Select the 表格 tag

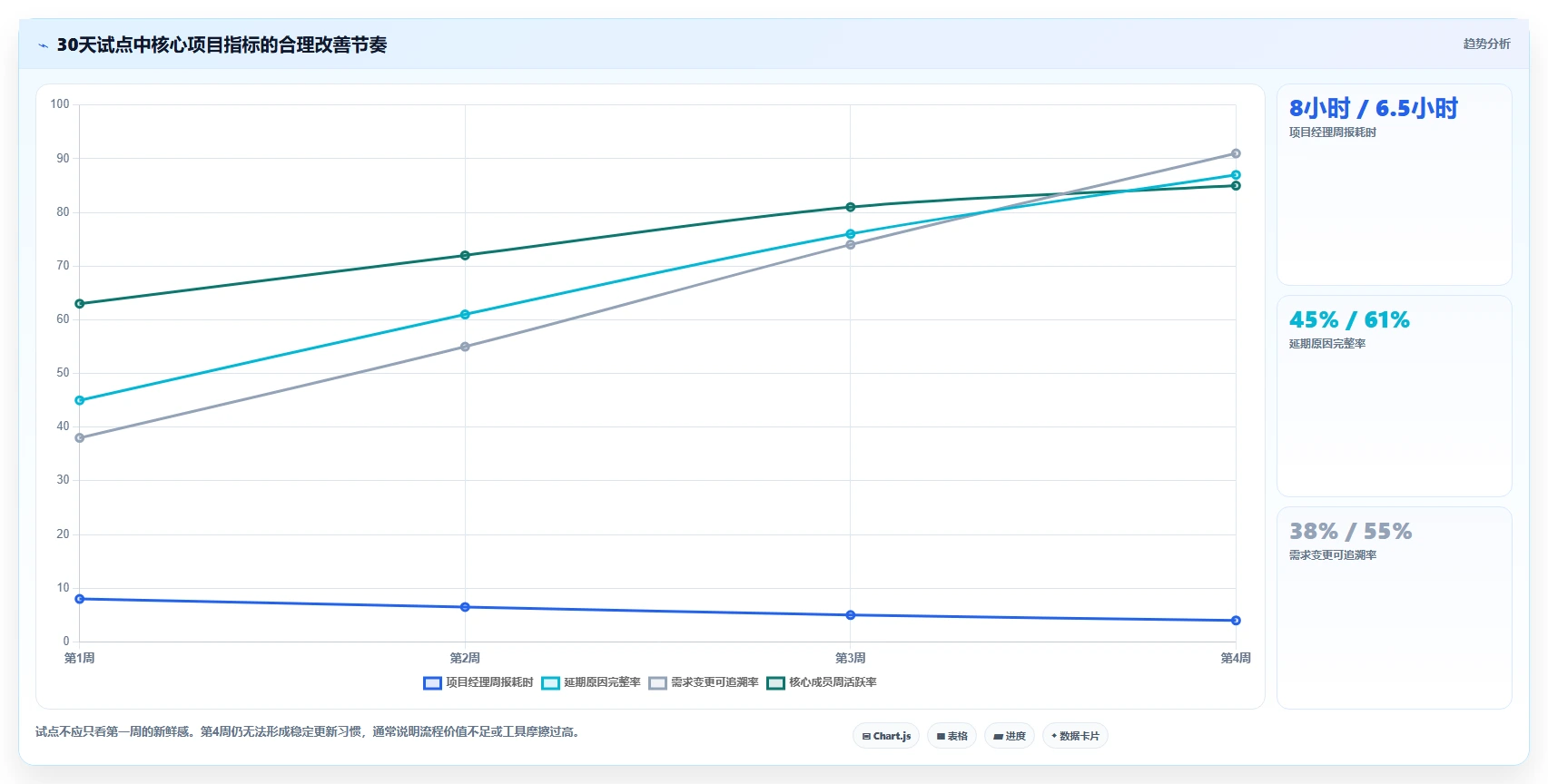click(951, 736)
